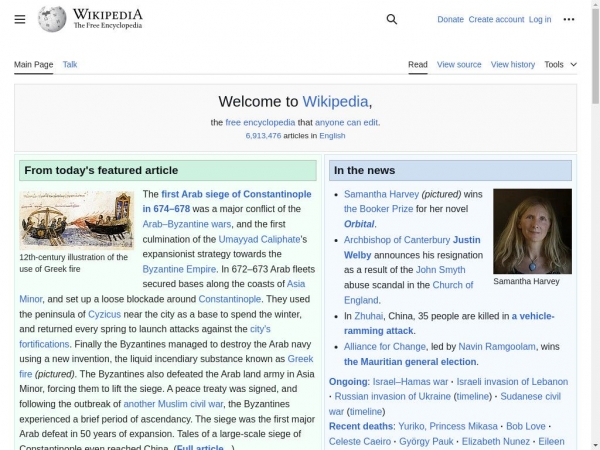Open the free encyclopedia link

(x=260, y=122)
